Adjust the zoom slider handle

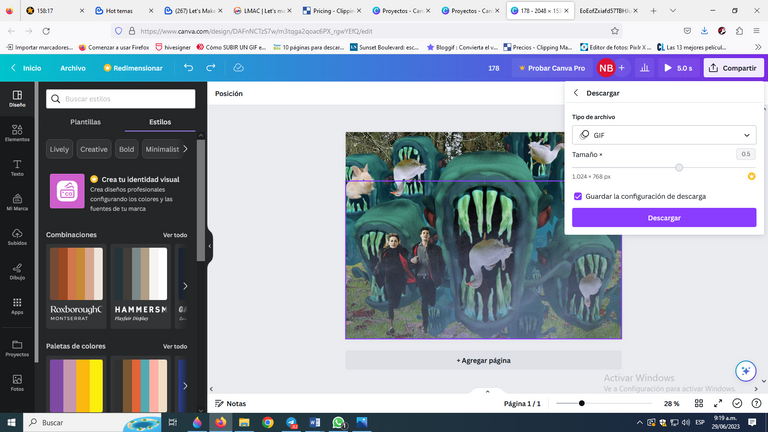click(x=581, y=403)
